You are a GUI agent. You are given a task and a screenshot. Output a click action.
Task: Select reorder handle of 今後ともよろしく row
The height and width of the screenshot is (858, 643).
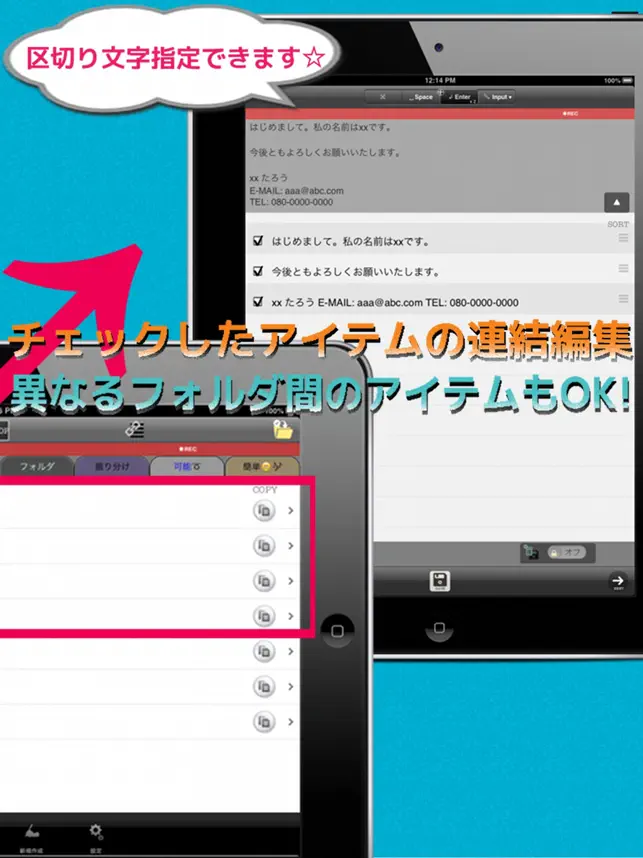(623, 268)
